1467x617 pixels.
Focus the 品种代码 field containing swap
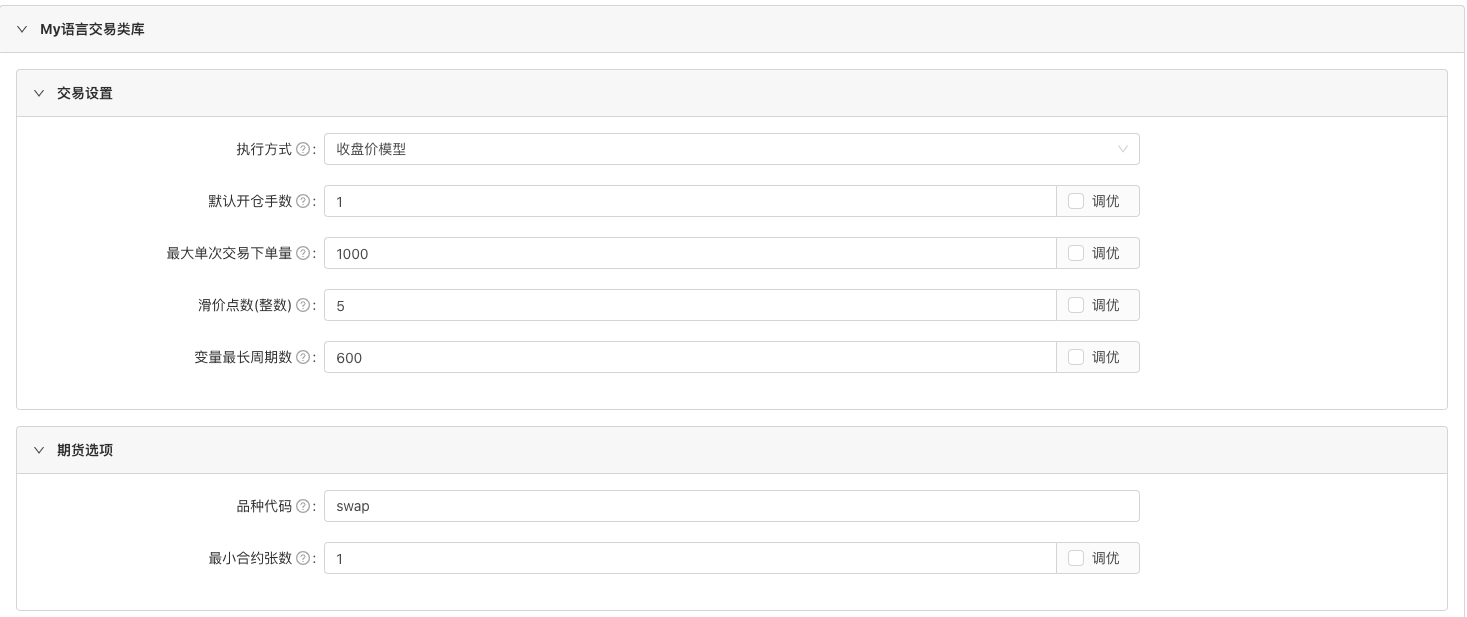pos(731,506)
